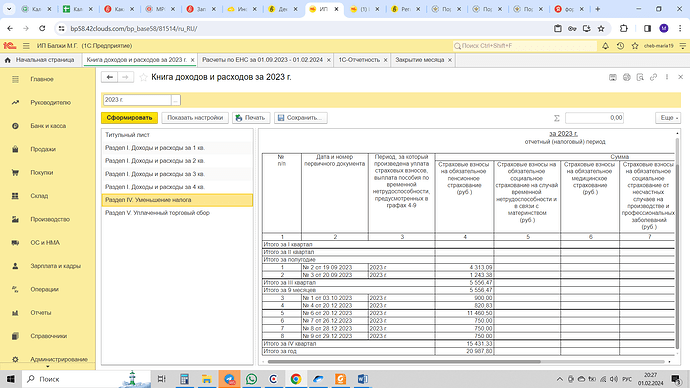Select Раздел I за 2 кв.
This screenshot has width=690, height=388.
tap(177, 161)
